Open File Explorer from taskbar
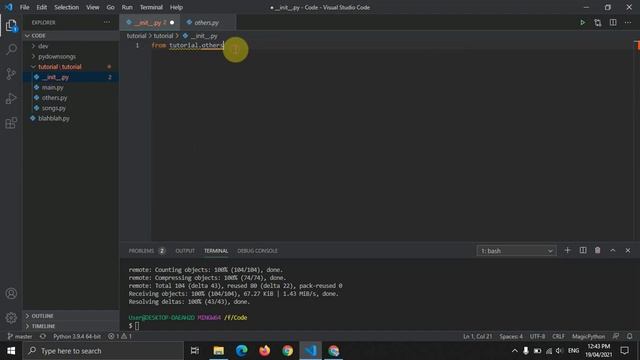The image size is (640, 360). point(218,351)
